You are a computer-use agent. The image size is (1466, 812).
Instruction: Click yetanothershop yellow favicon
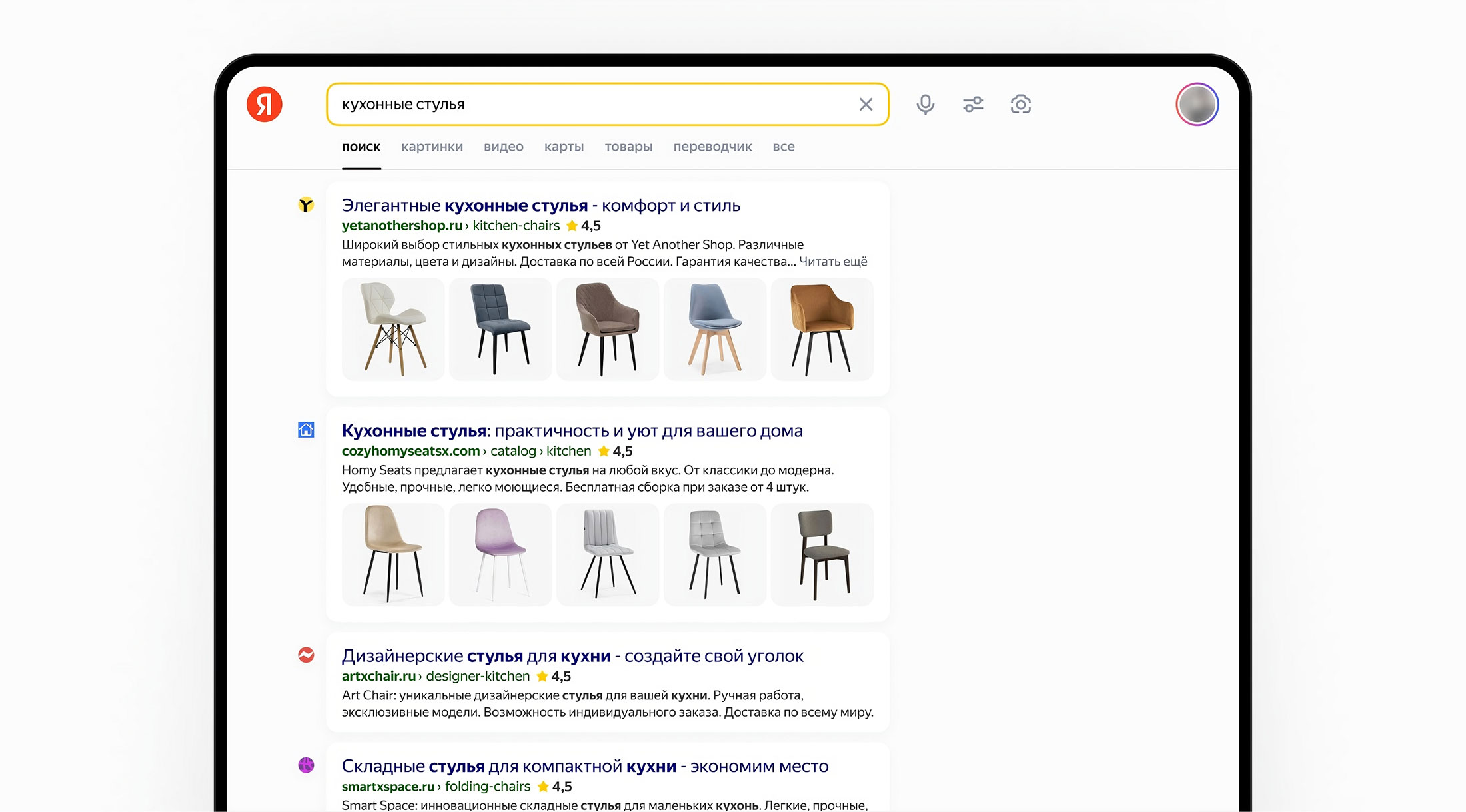(306, 205)
